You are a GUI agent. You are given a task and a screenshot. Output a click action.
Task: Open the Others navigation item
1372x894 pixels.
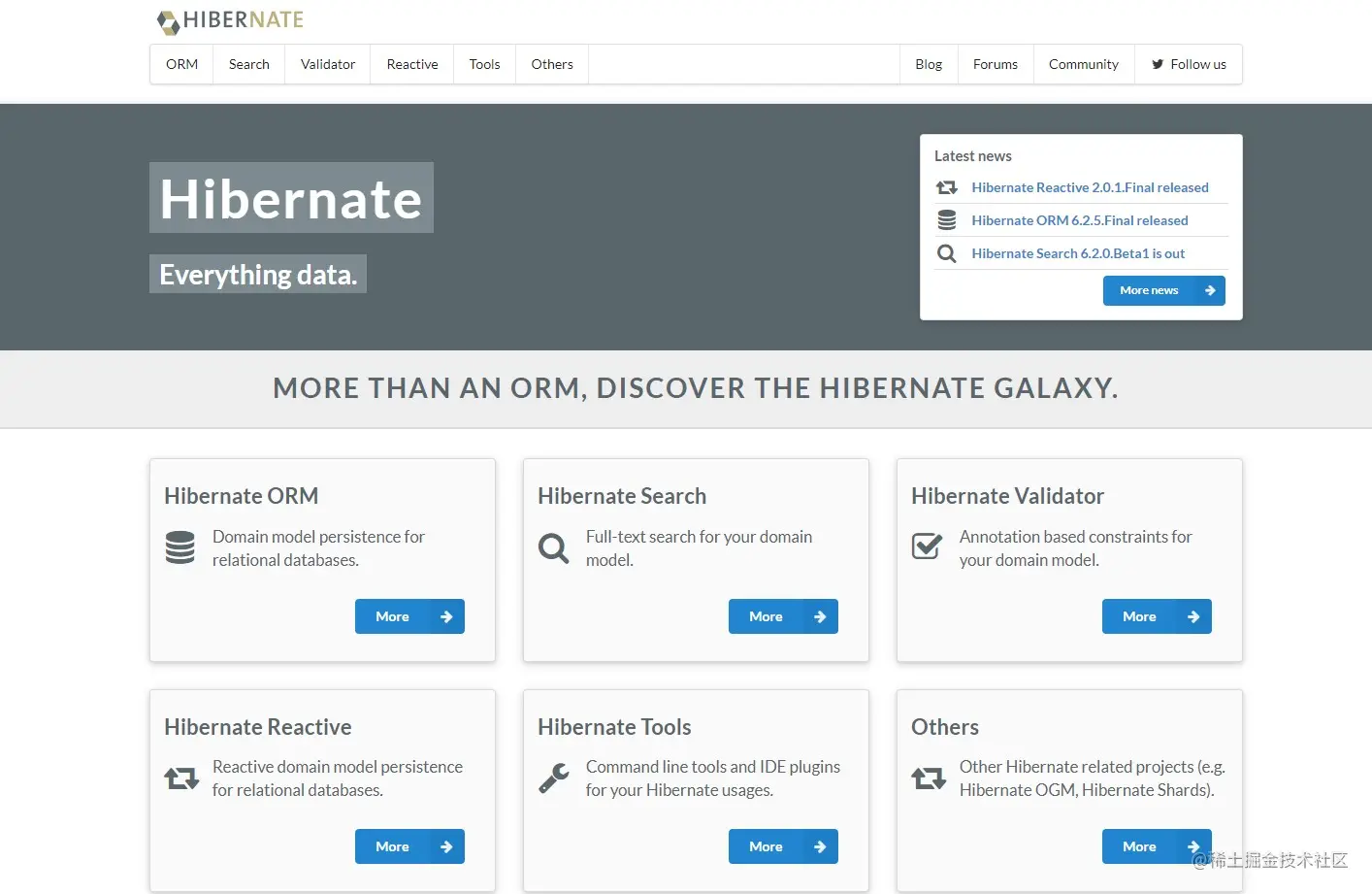click(552, 64)
